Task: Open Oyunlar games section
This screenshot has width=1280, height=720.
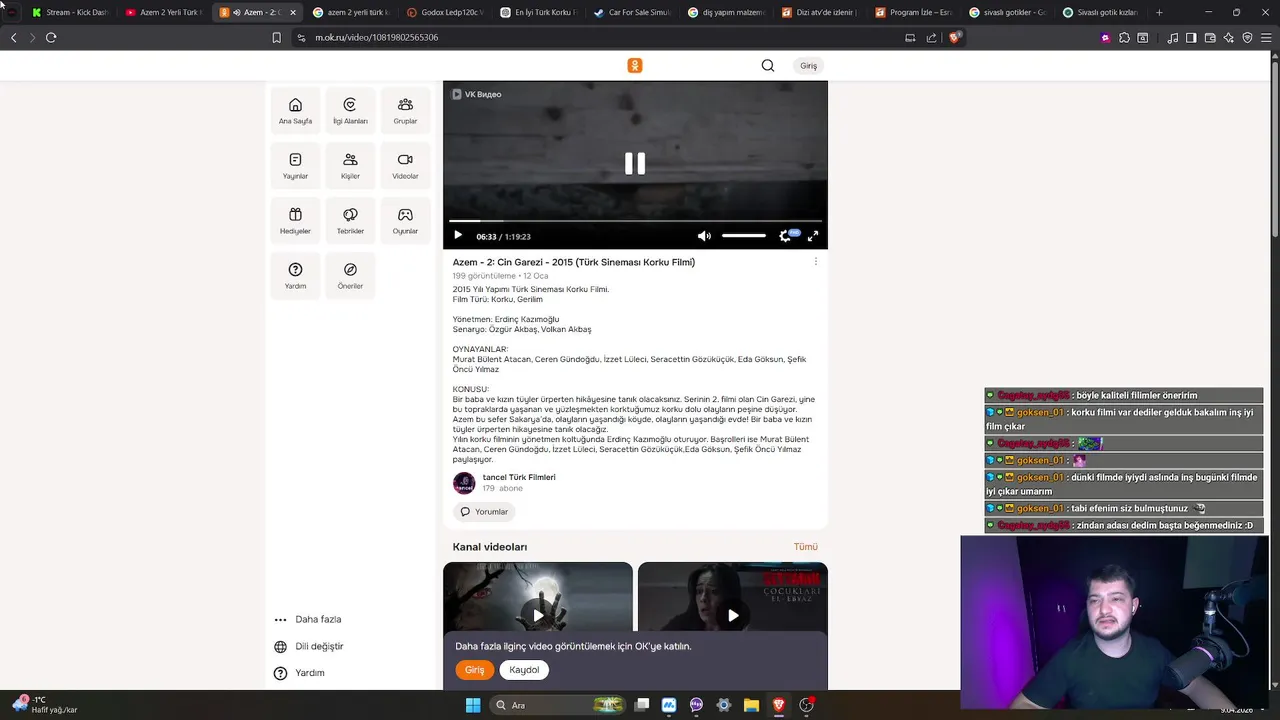Action: click(405, 221)
